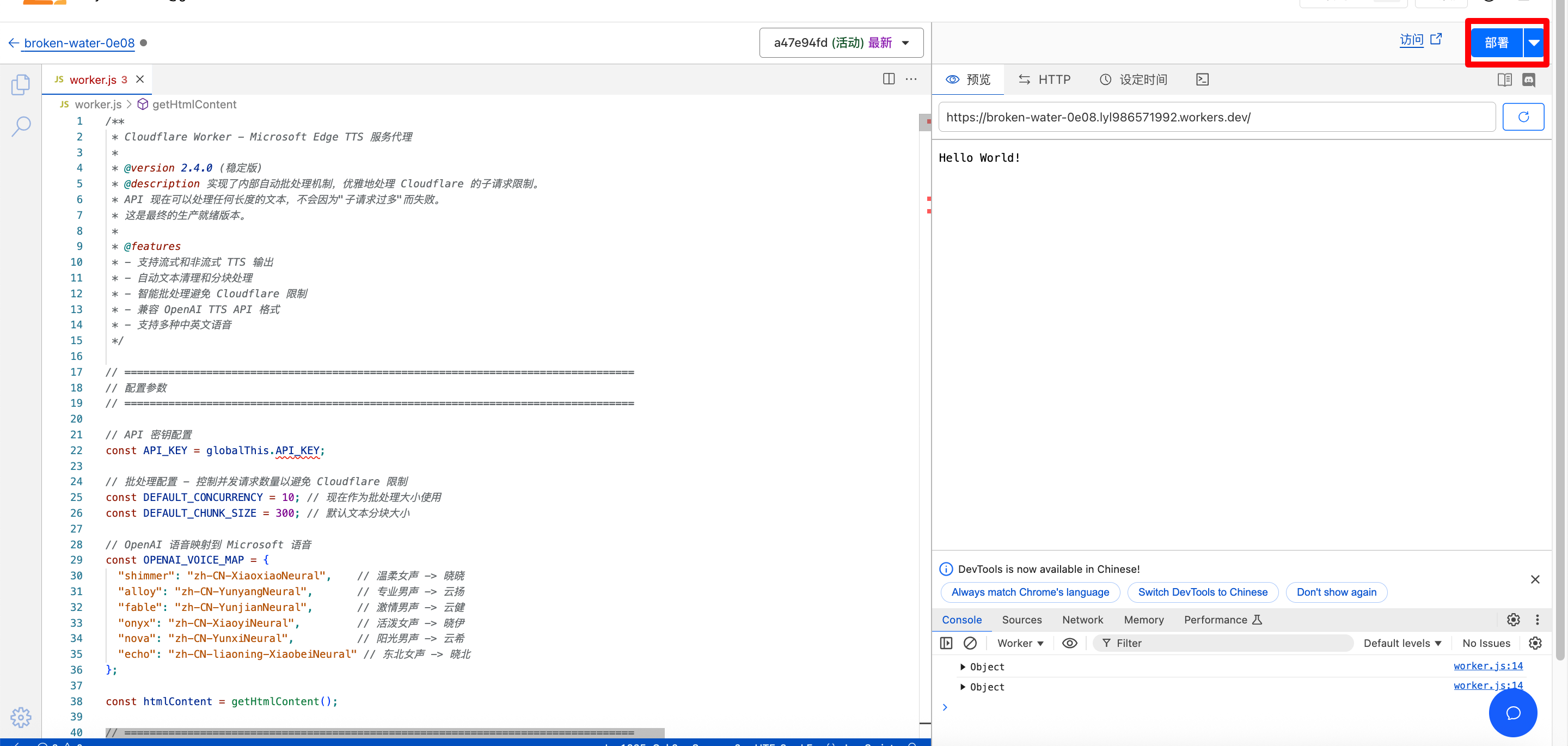
Task: Click the split editor icon
Action: tap(888, 79)
